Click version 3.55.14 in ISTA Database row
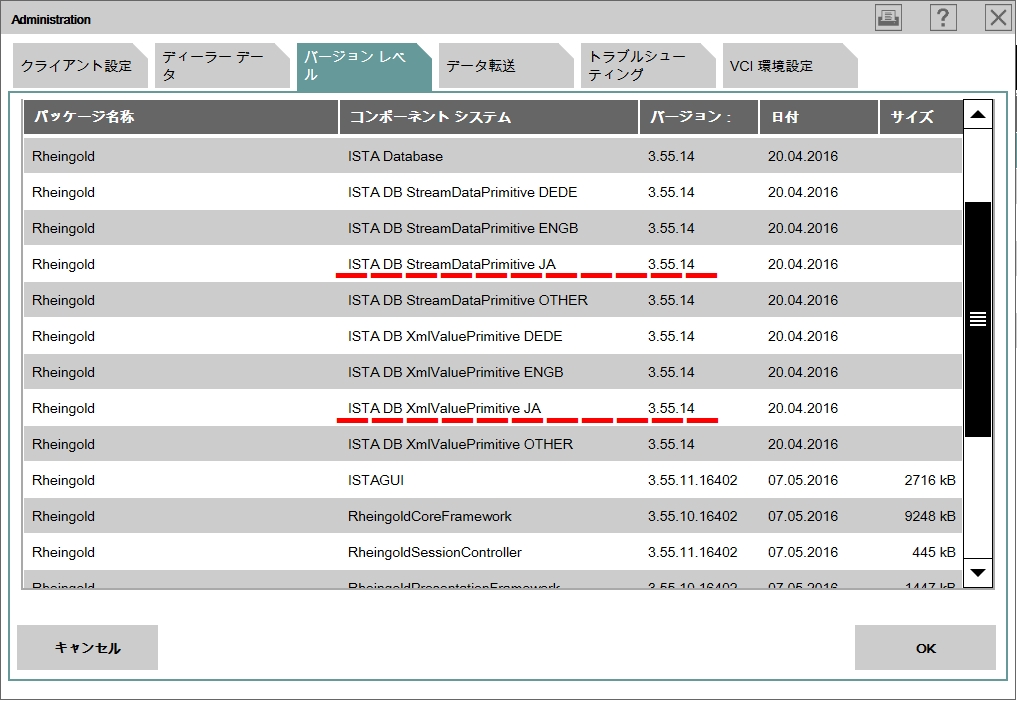 click(671, 156)
